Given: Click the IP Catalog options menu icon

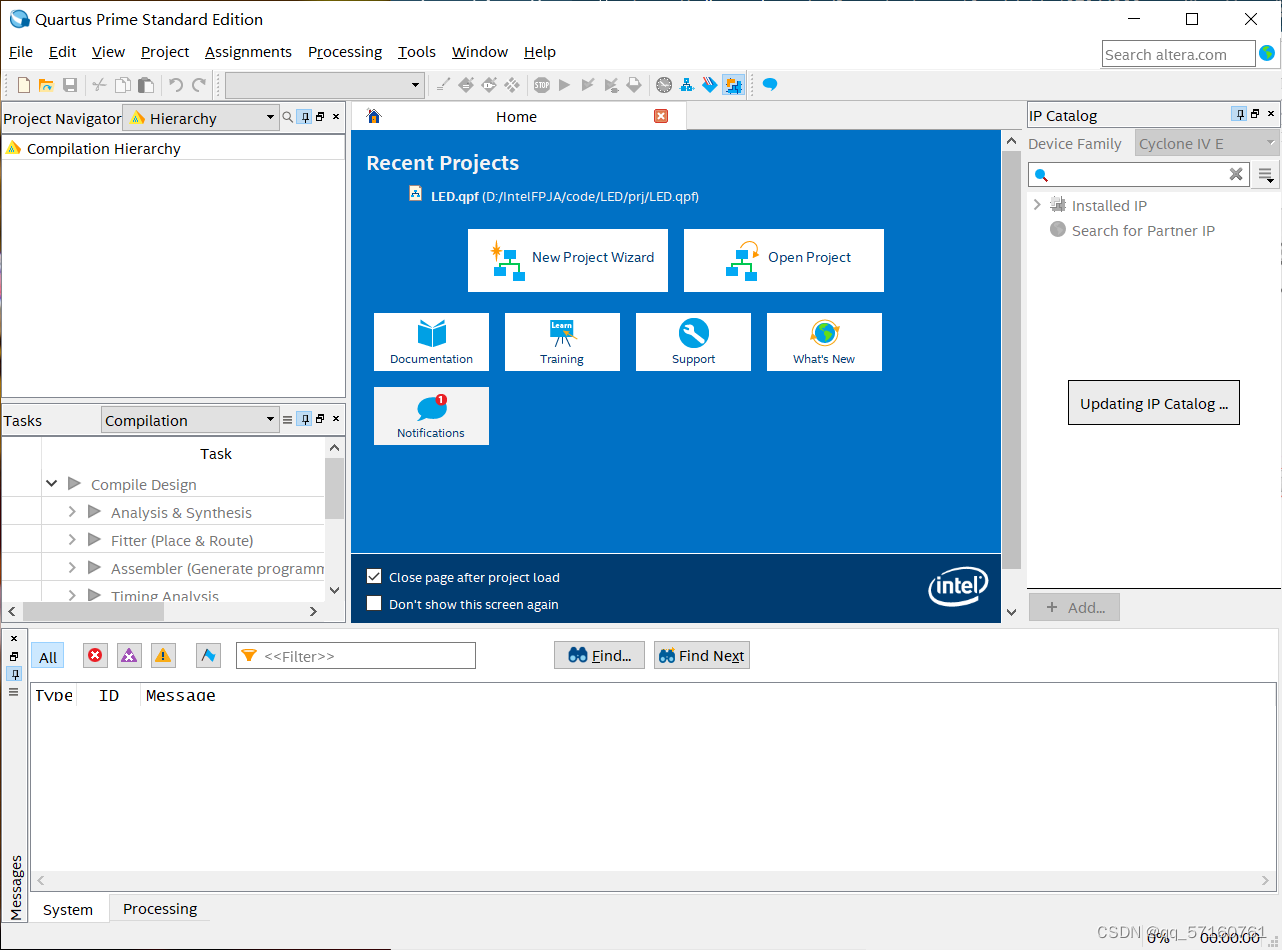Looking at the screenshot, I should point(1266,175).
